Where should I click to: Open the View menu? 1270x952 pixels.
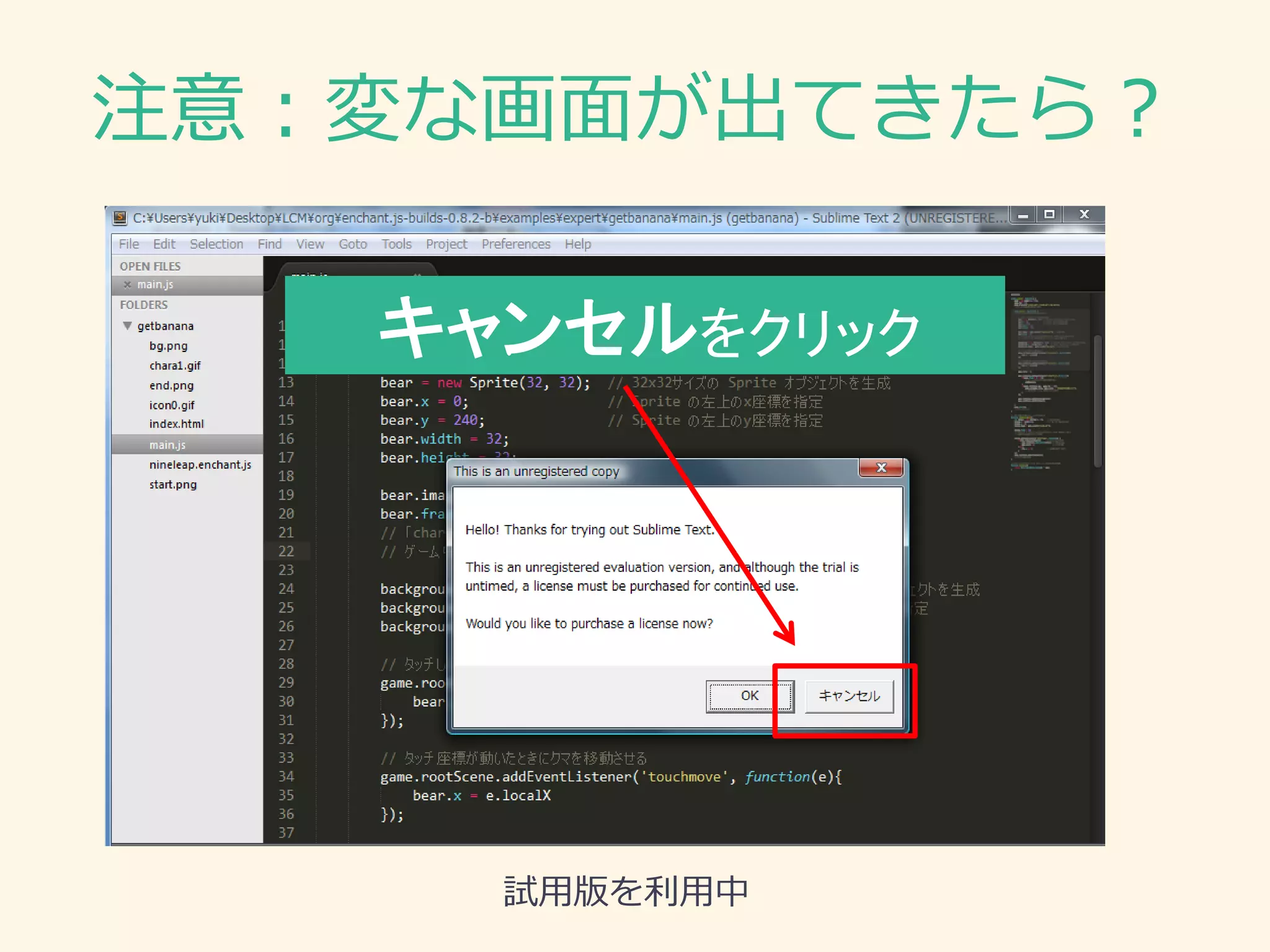(310, 244)
